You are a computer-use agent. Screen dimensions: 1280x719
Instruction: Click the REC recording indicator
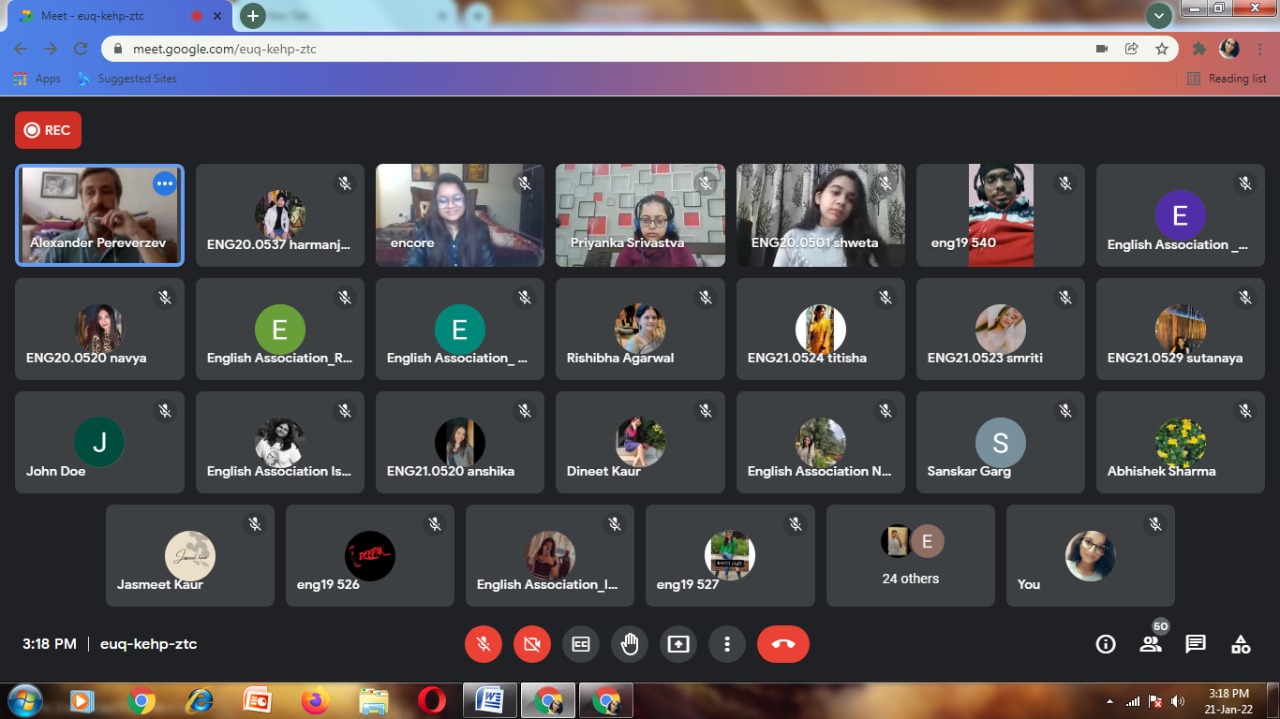click(48, 130)
